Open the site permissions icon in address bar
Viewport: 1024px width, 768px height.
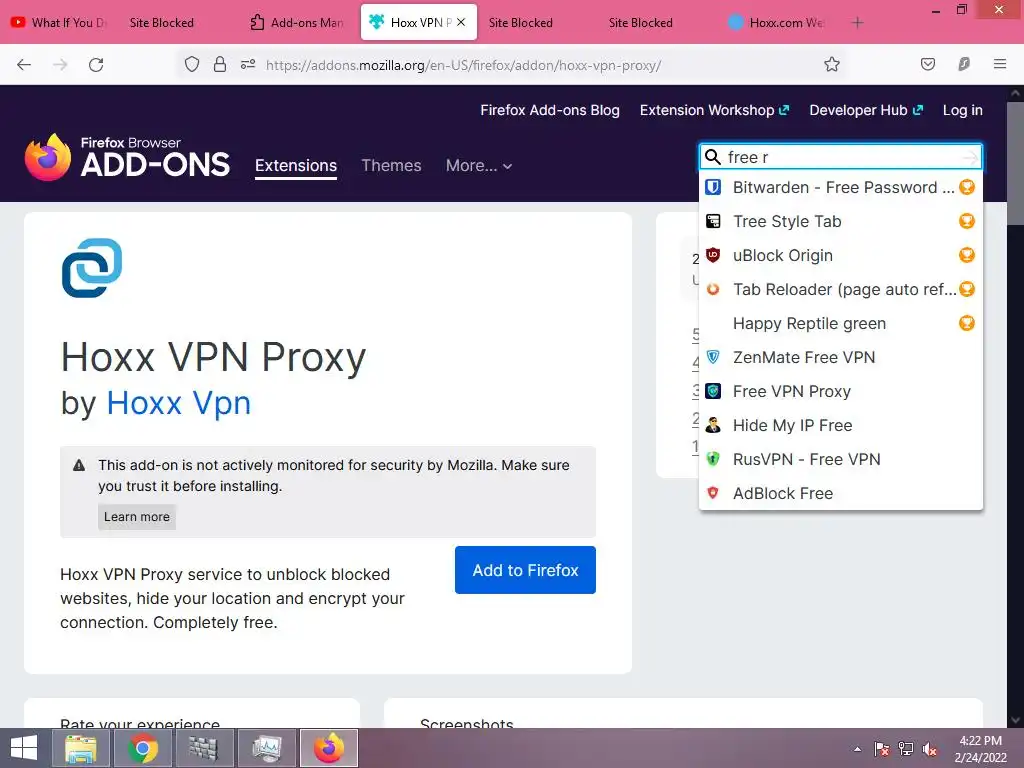(248, 64)
